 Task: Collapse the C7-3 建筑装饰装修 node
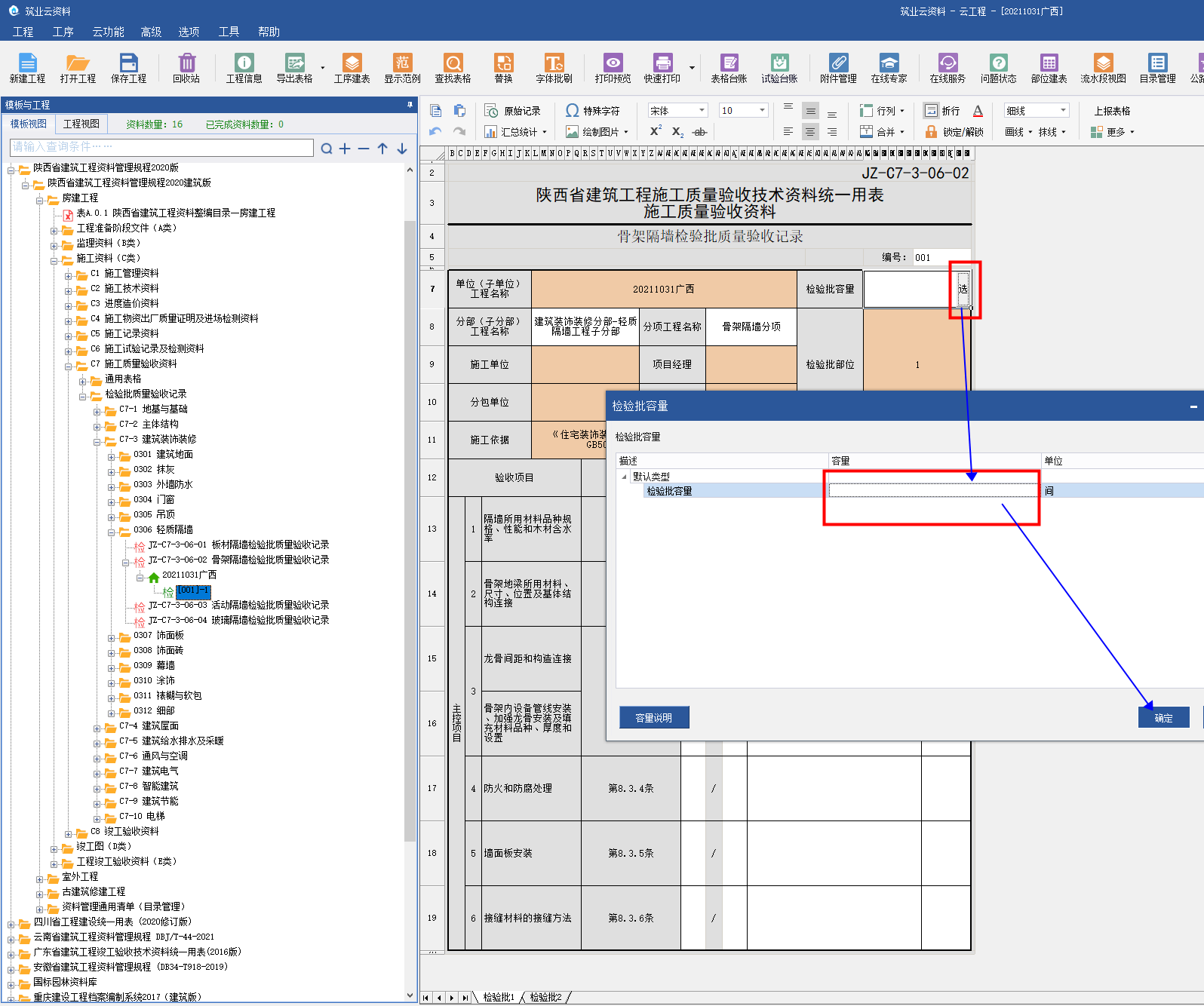point(97,442)
